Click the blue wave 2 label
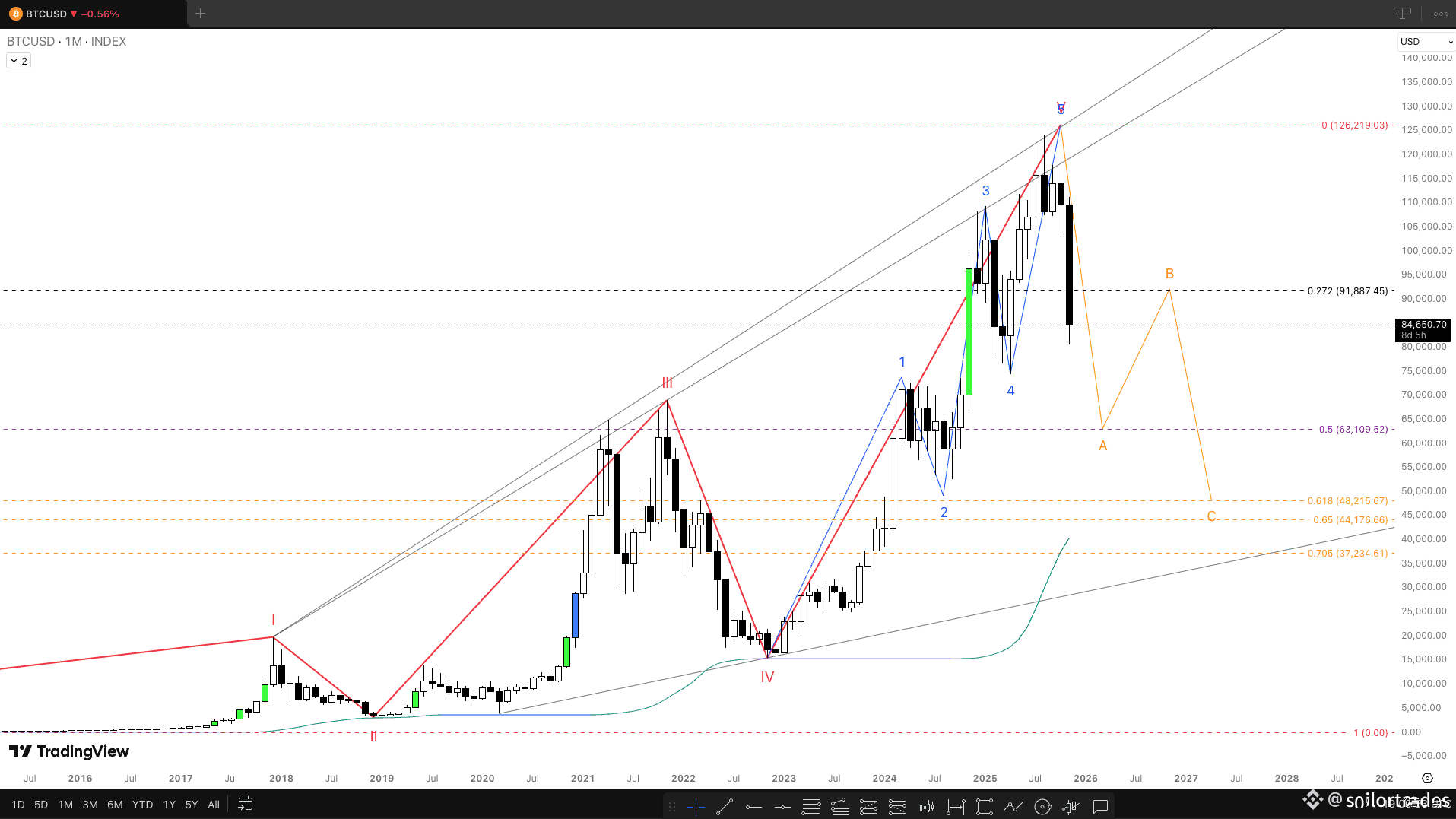 [x=944, y=513]
